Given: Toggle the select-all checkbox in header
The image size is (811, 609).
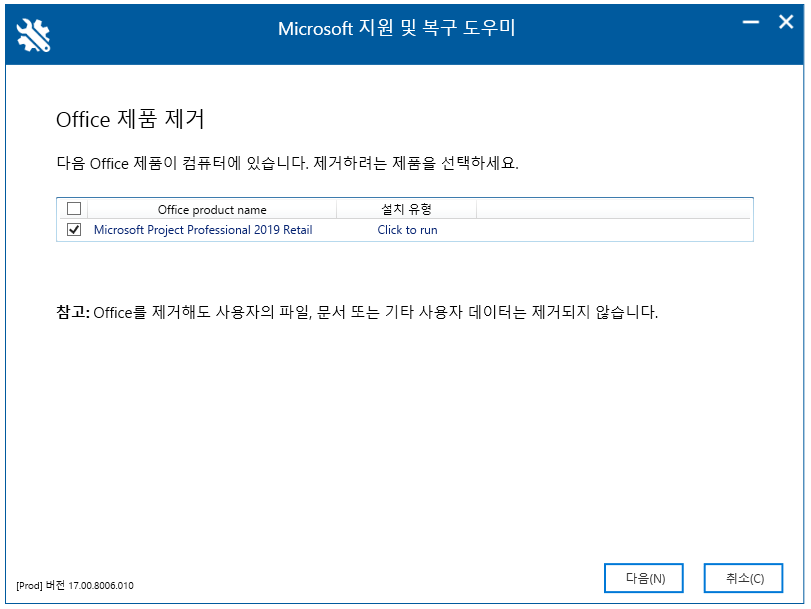Looking at the screenshot, I should click(x=74, y=209).
